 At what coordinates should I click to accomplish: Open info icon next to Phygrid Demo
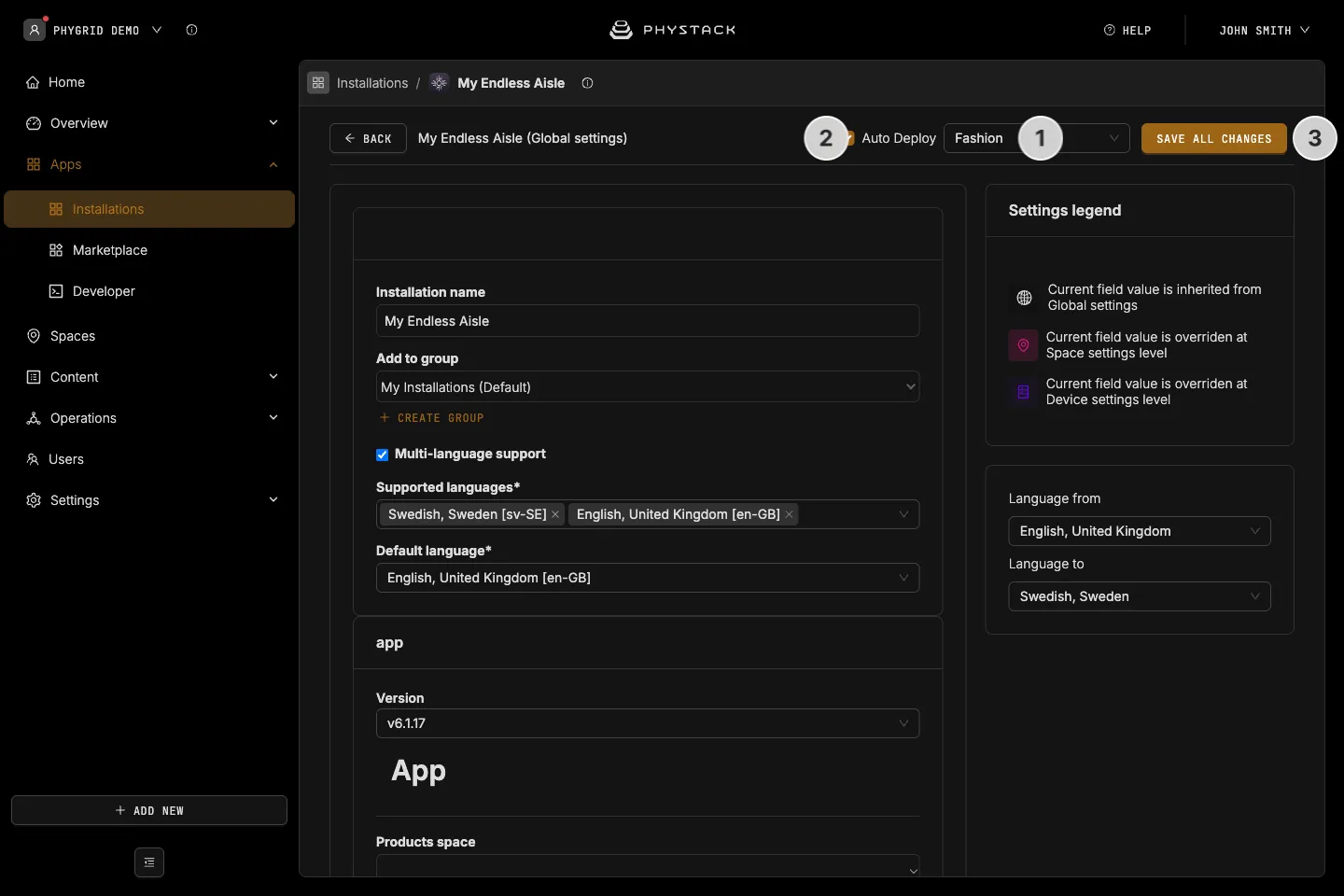[191, 30]
